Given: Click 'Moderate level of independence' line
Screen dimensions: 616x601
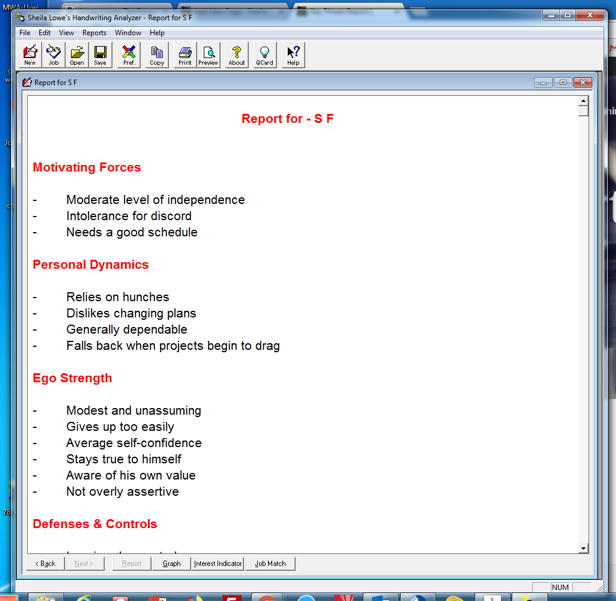Looking at the screenshot, I should (x=156, y=200).
